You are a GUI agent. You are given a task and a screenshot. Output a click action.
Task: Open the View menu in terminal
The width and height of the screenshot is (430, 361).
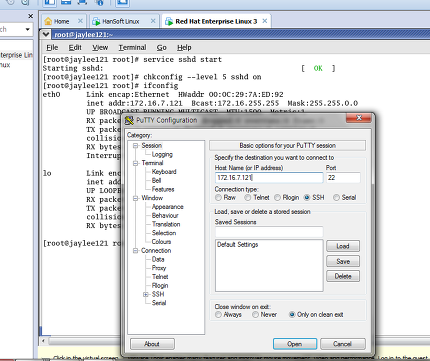(x=100, y=48)
